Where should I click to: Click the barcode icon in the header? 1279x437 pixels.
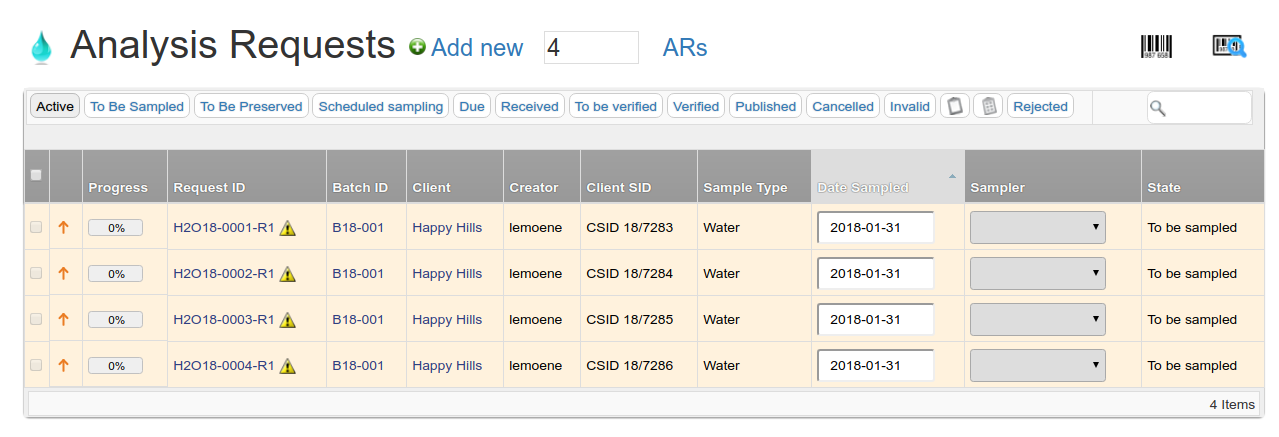coord(1156,47)
